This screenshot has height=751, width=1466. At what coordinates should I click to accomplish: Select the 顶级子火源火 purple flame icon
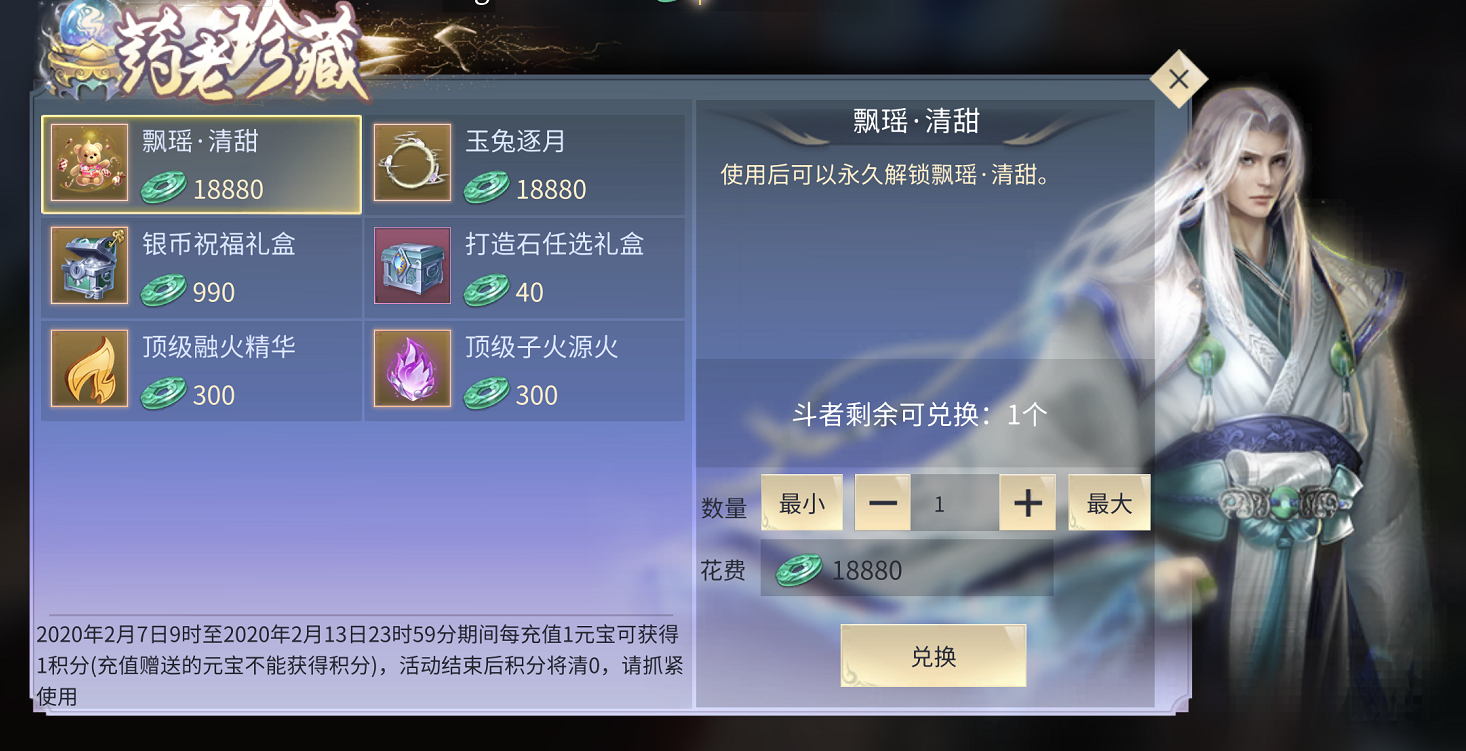click(412, 369)
